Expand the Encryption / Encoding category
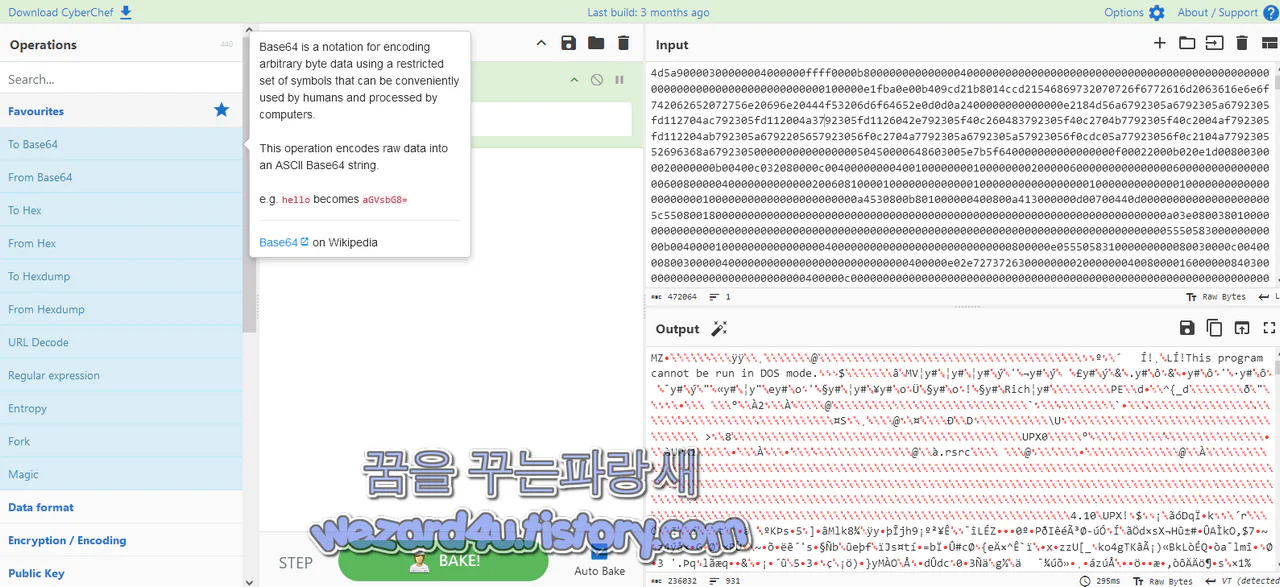This screenshot has height=587, width=1280. [67, 540]
